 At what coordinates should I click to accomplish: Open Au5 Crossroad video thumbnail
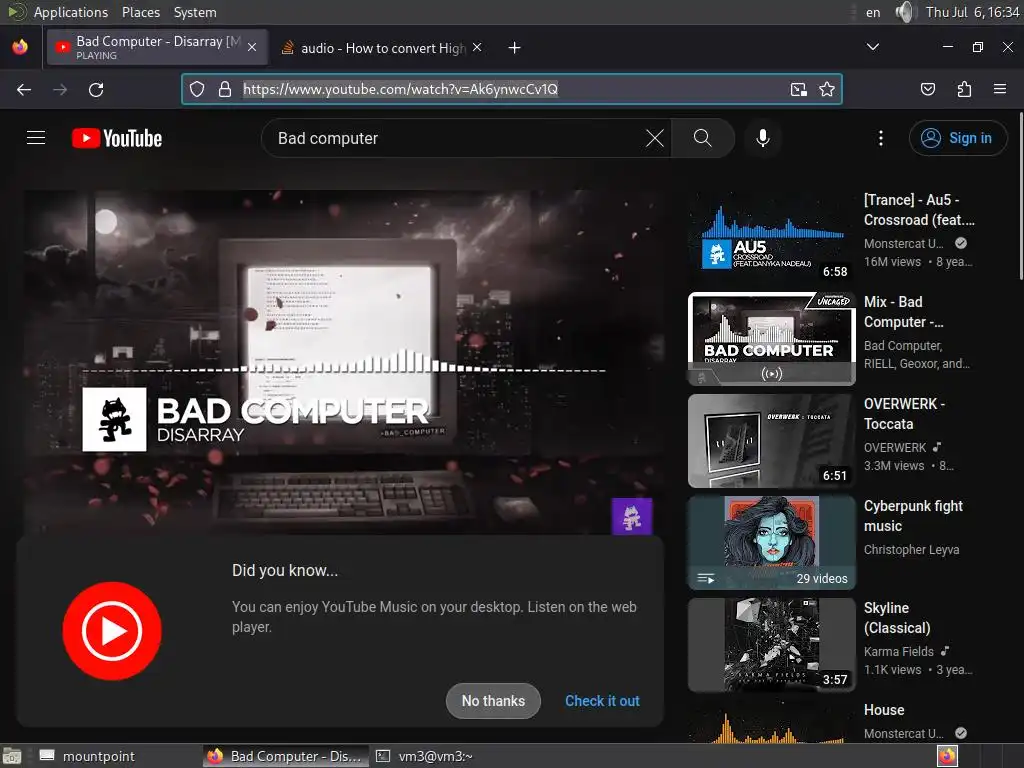click(771, 236)
